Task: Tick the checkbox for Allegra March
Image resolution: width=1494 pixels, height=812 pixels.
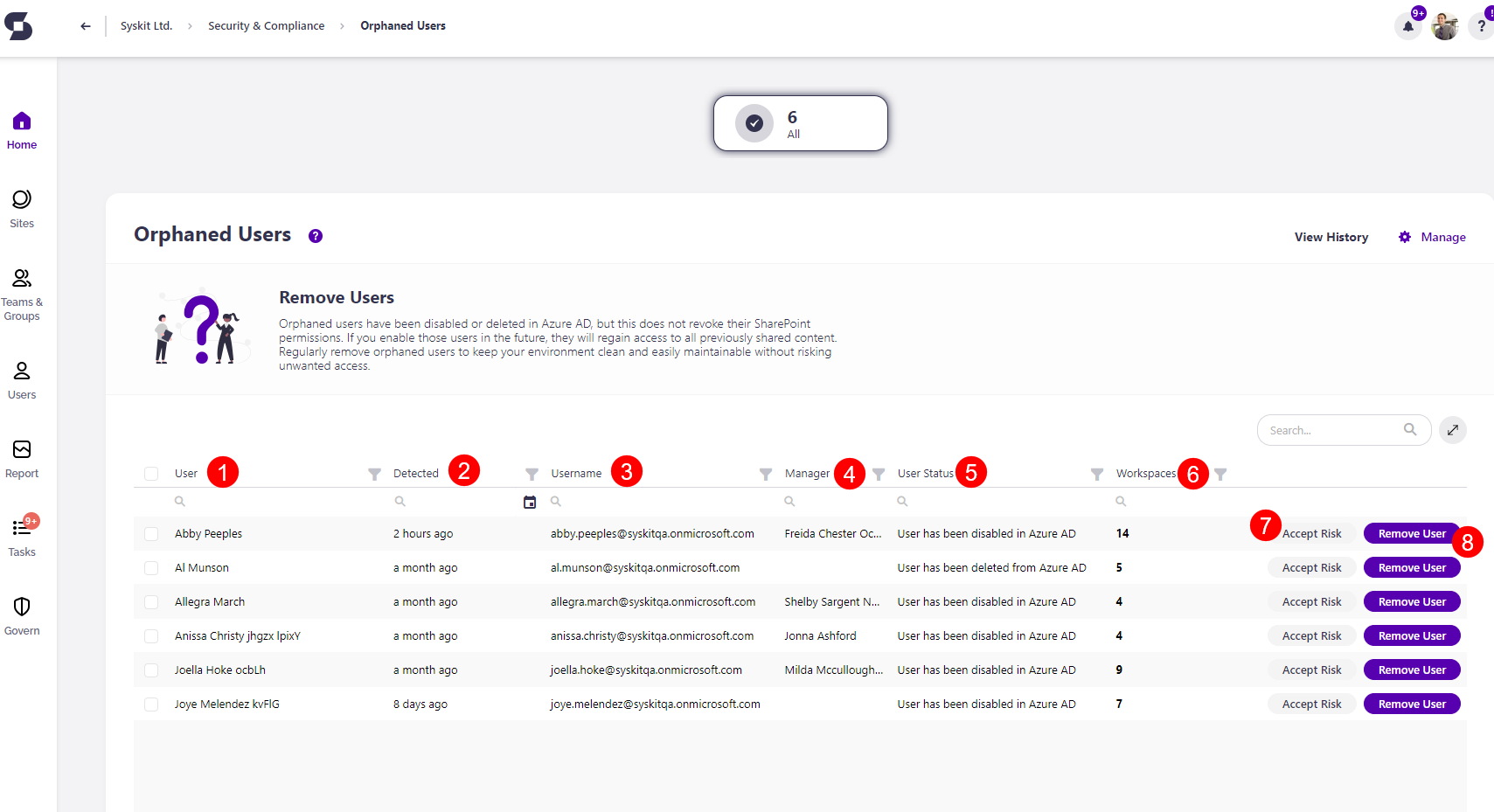Action: (151, 602)
